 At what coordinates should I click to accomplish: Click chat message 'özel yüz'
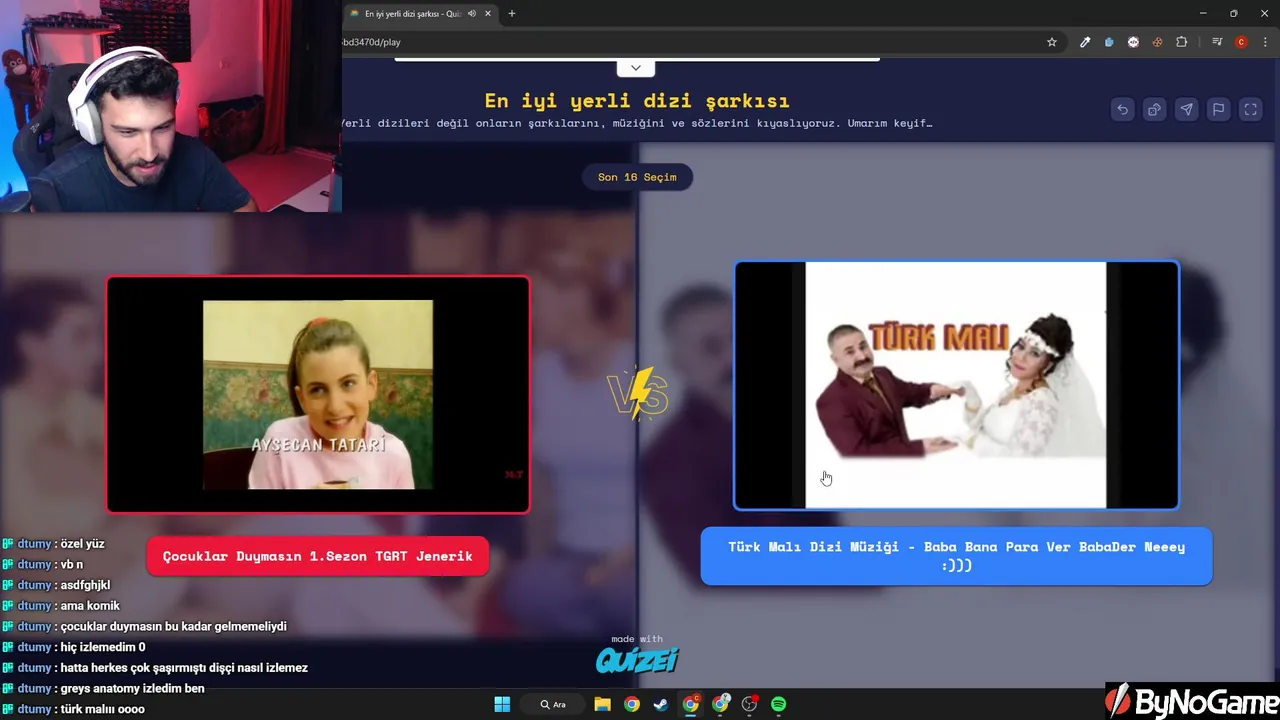pos(82,544)
